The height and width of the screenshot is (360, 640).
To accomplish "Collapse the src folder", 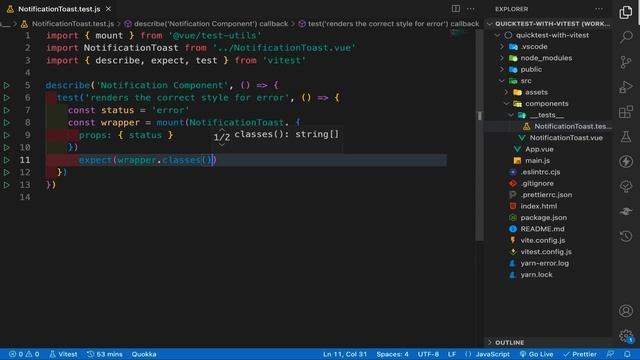I will (548, 81).
